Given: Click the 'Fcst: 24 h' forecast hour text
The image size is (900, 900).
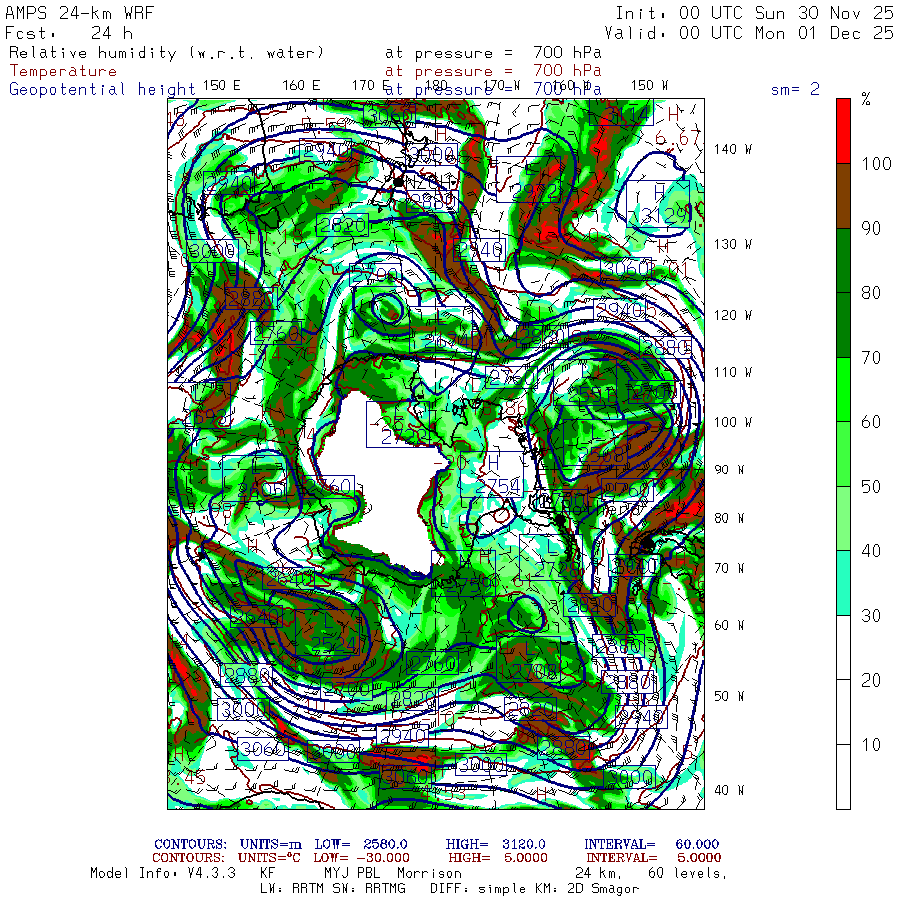Looking at the screenshot, I should [x=69, y=33].
